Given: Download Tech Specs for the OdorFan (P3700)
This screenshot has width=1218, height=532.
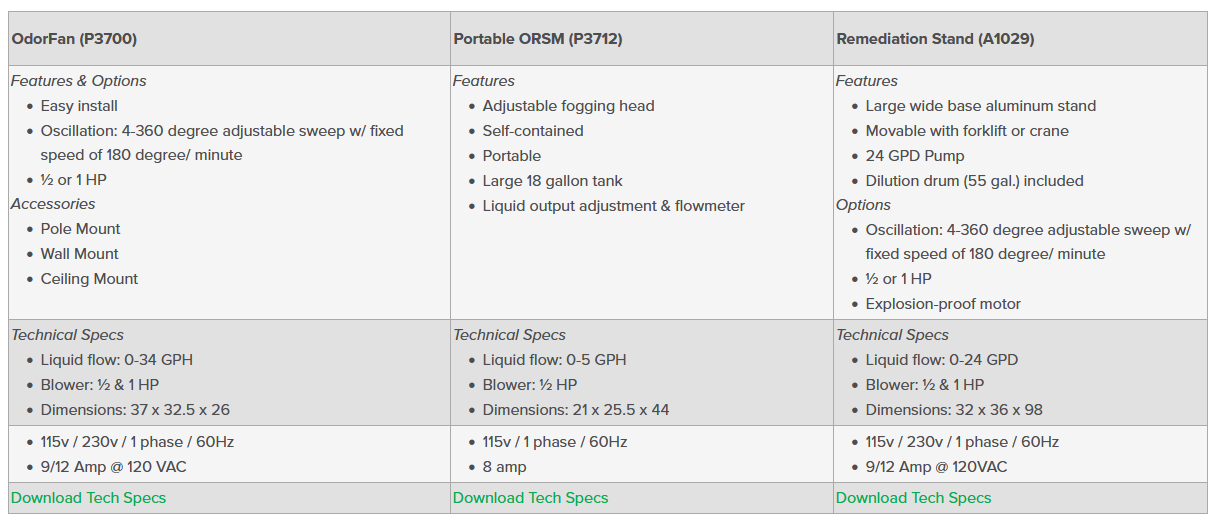Looking at the screenshot, I should tap(88, 498).
